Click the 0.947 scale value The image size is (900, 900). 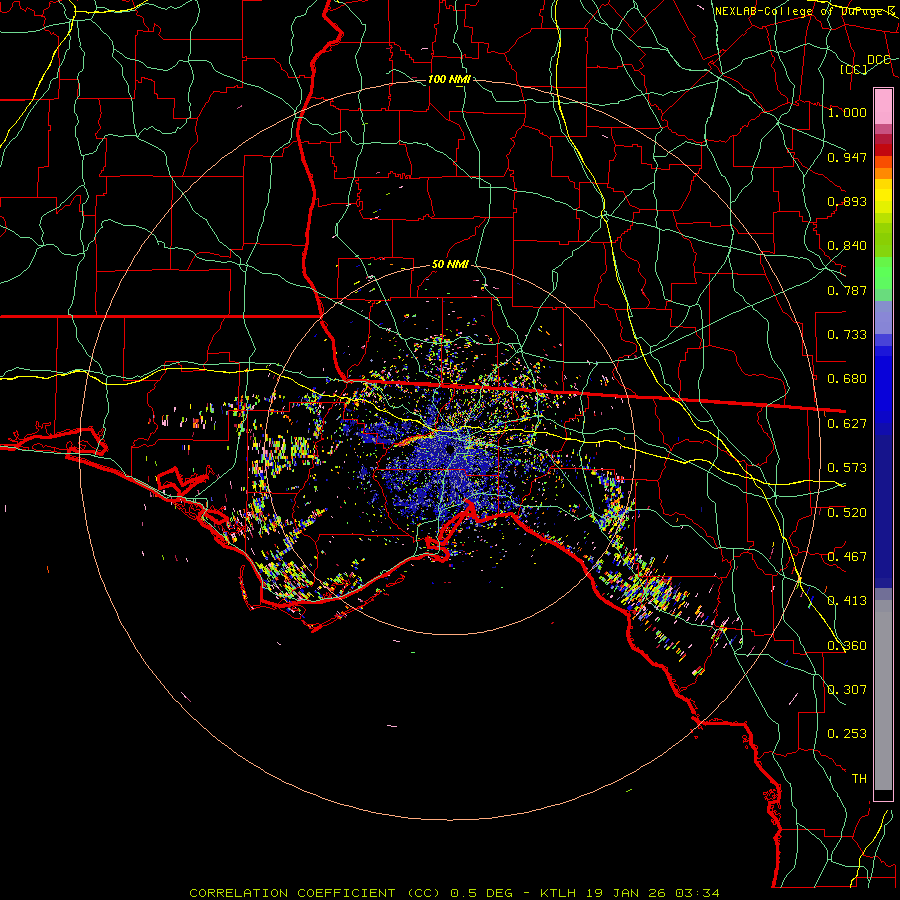click(847, 157)
